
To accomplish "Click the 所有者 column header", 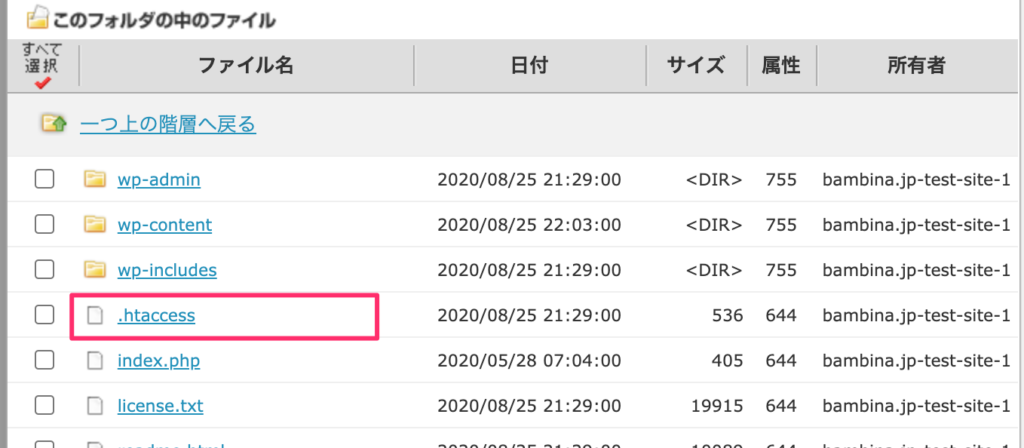I will tap(916, 66).
